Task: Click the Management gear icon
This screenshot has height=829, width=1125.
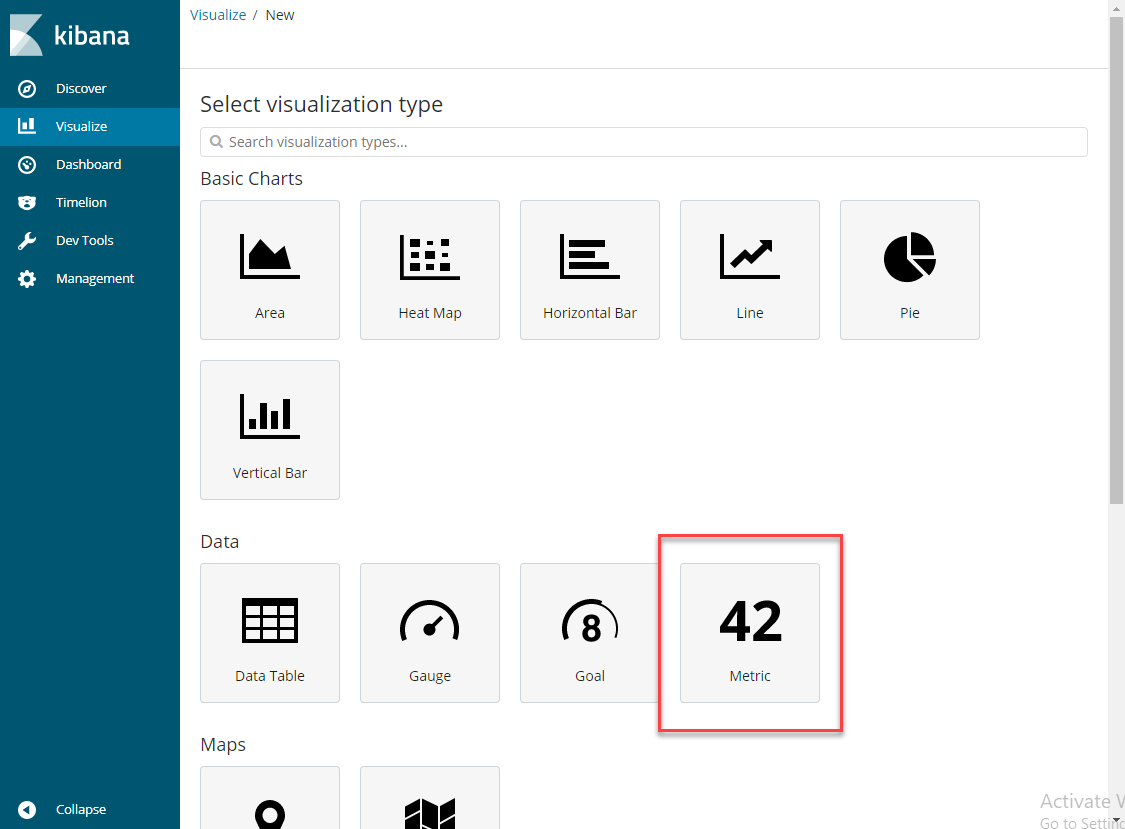Action: [27, 278]
